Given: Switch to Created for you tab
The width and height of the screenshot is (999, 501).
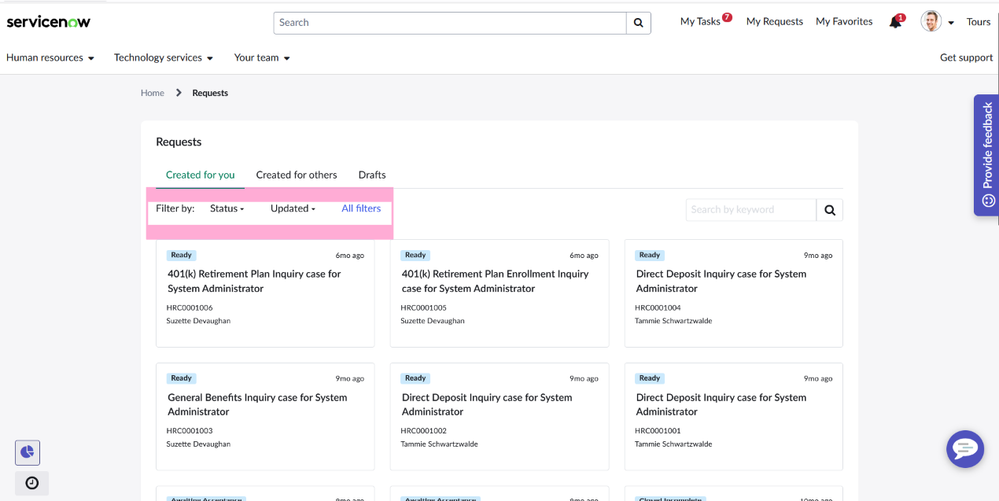Looking at the screenshot, I should coord(200,175).
